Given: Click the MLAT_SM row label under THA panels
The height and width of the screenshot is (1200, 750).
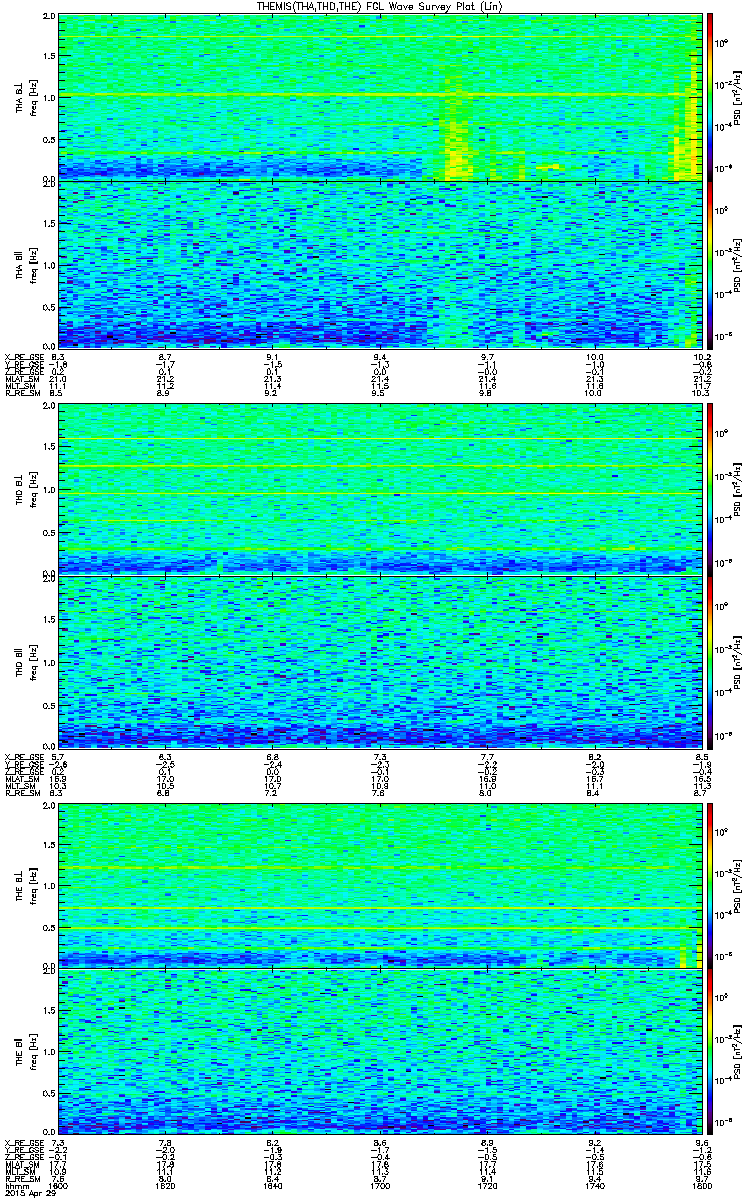Looking at the screenshot, I should click(x=22, y=380).
